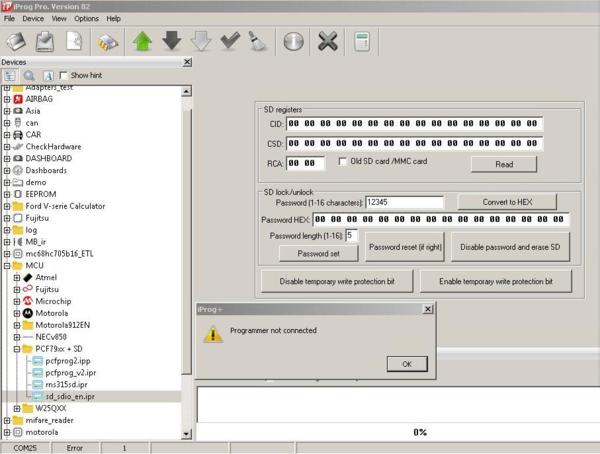This screenshot has width=600, height=454.
Task: Check the Old SD card /MMC card box
Action: click(x=343, y=161)
